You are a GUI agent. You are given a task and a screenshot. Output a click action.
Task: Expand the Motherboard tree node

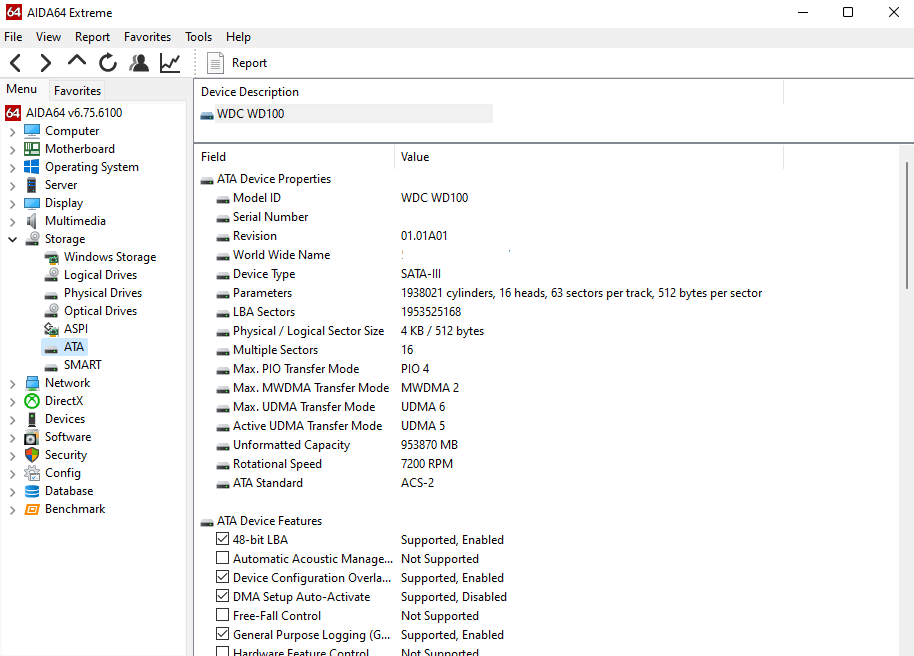pos(12,150)
